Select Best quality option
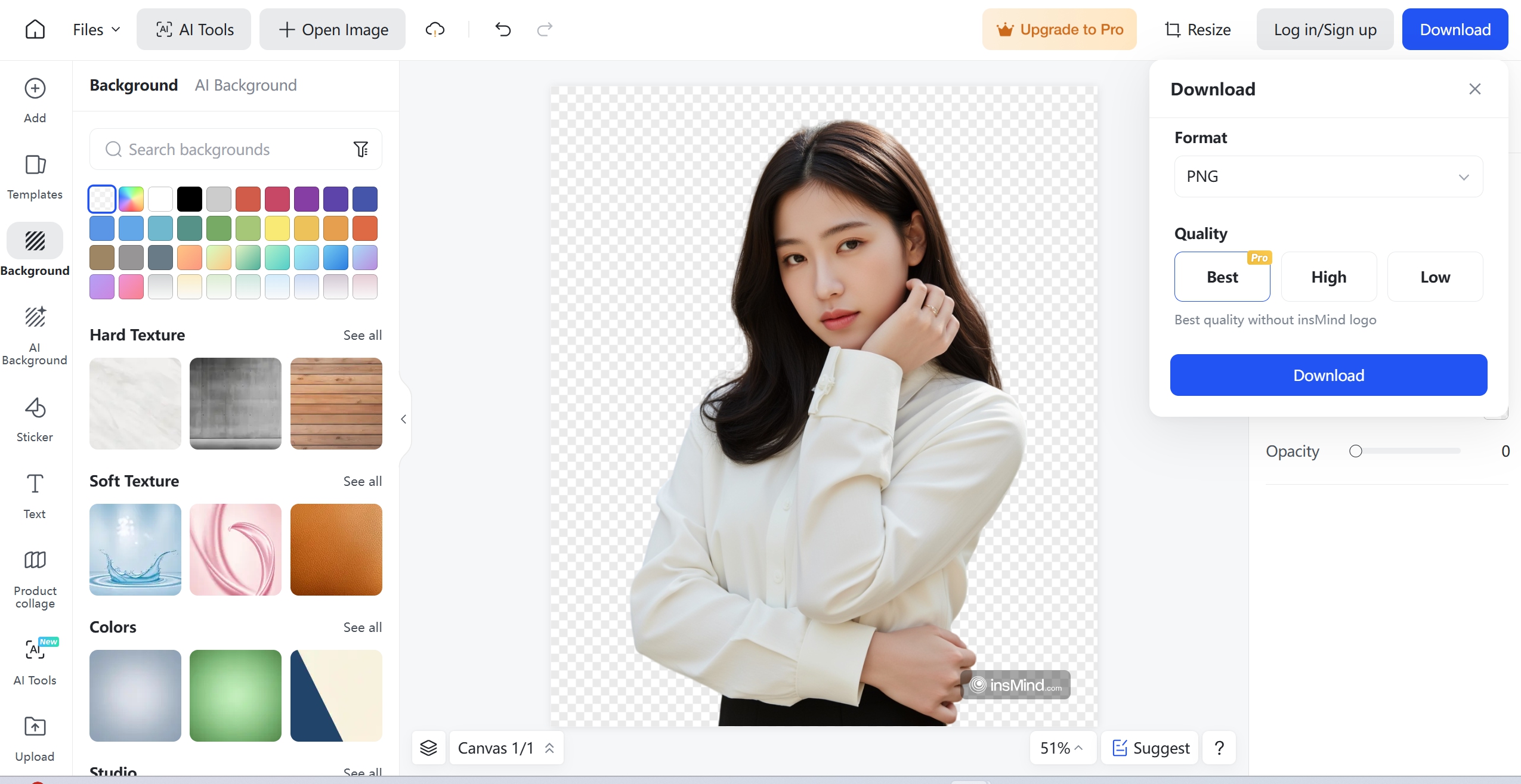Viewport: 1521px width, 784px height. tap(1222, 276)
